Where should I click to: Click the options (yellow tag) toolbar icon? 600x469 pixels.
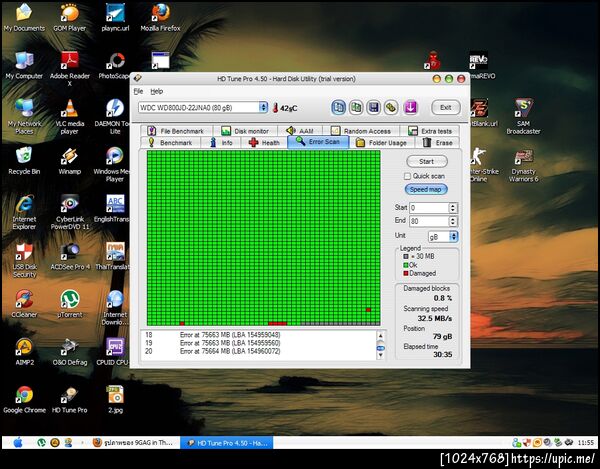tap(391, 107)
